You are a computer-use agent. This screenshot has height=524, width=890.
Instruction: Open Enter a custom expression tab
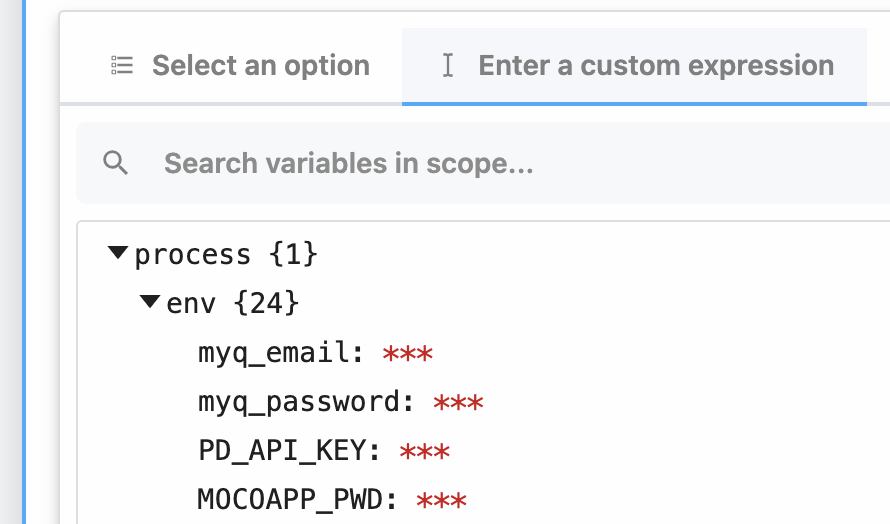coord(634,66)
